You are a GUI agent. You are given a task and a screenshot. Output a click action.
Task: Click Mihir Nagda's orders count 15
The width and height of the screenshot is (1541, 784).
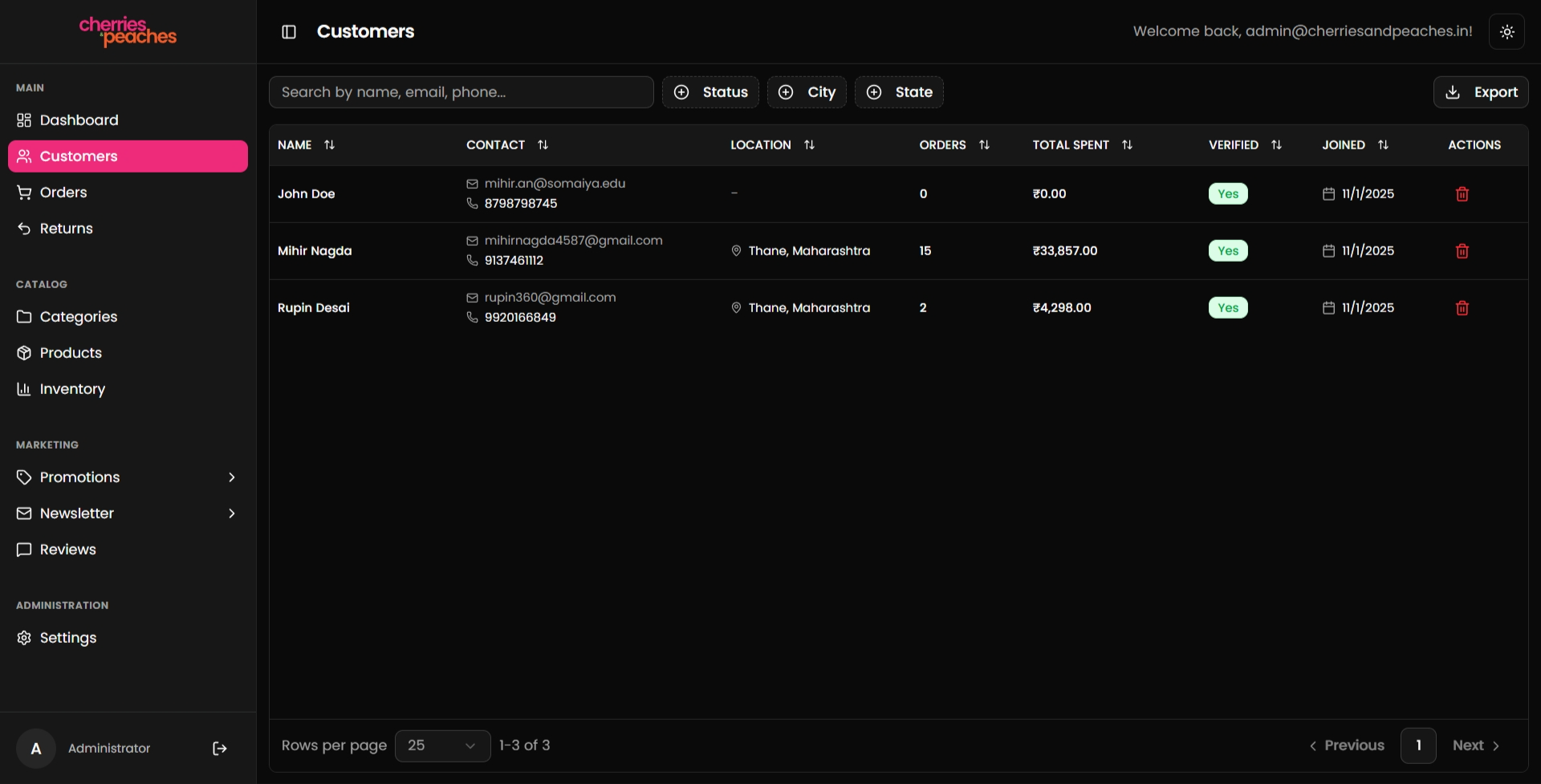pyautogui.click(x=925, y=250)
